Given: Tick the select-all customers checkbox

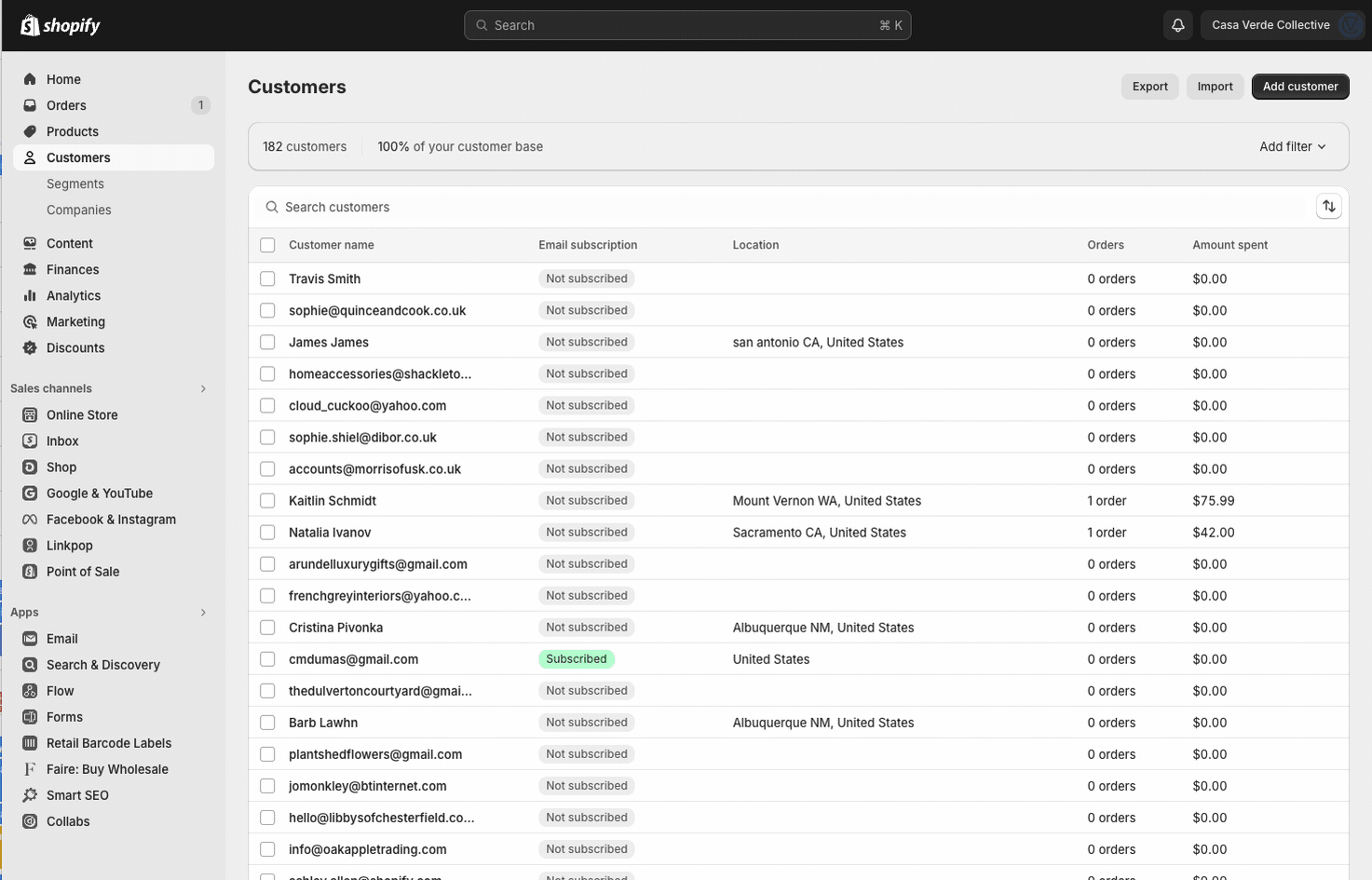Looking at the screenshot, I should [267, 245].
